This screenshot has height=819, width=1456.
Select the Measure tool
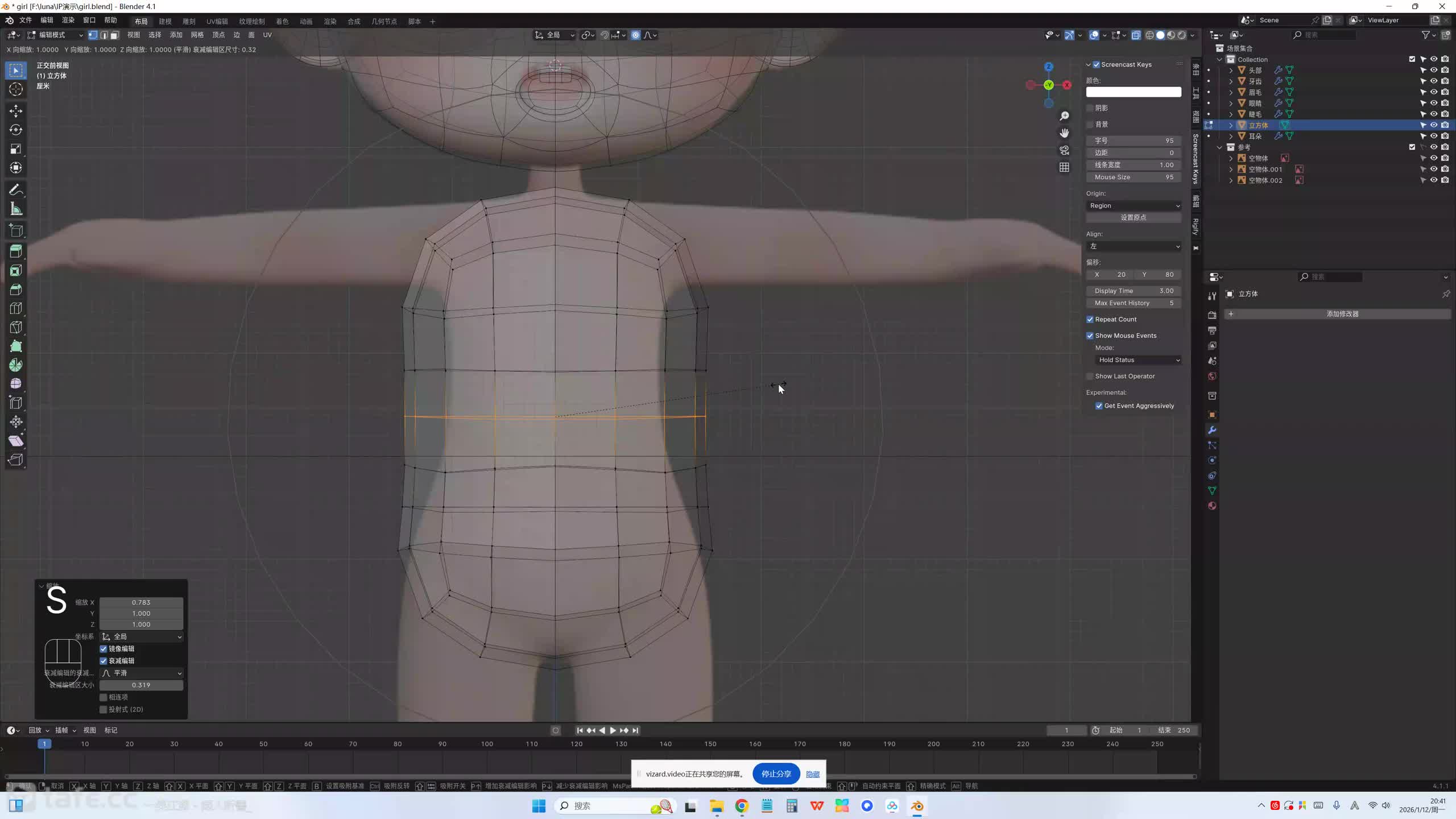pos(16,209)
